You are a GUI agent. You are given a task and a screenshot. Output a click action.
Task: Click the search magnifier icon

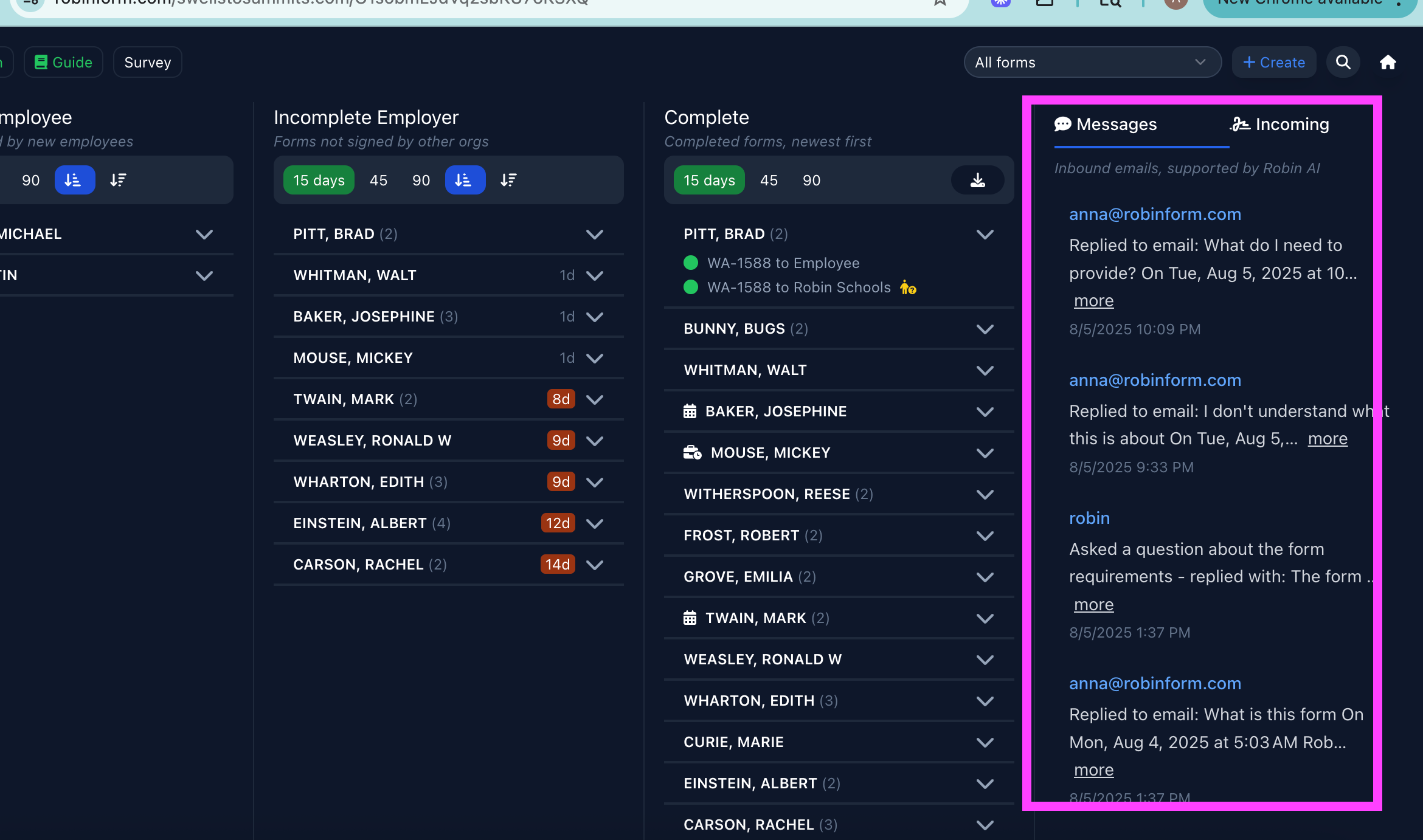tap(1343, 62)
